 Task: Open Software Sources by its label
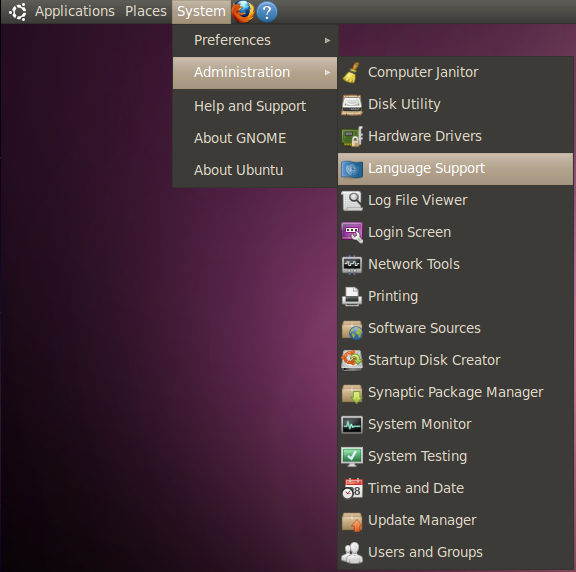click(x=424, y=328)
